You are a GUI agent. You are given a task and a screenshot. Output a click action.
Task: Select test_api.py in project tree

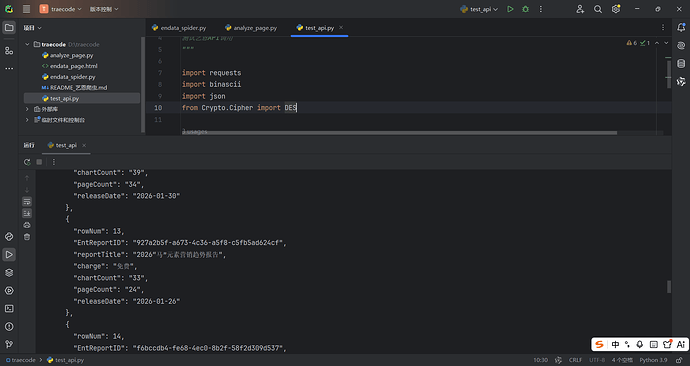coord(82,98)
